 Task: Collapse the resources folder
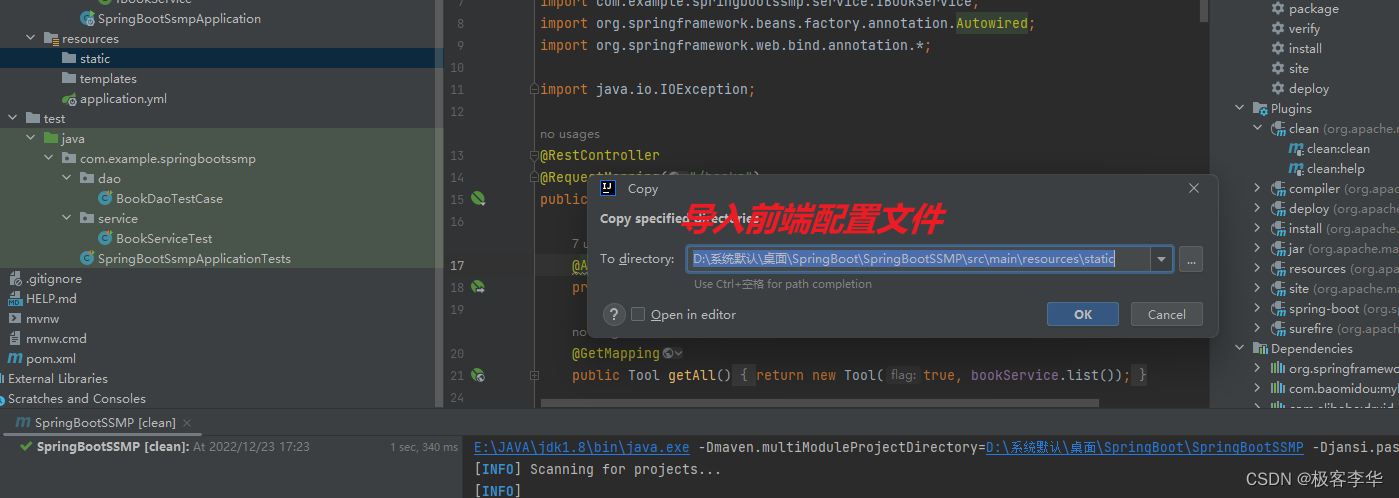coord(31,38)
